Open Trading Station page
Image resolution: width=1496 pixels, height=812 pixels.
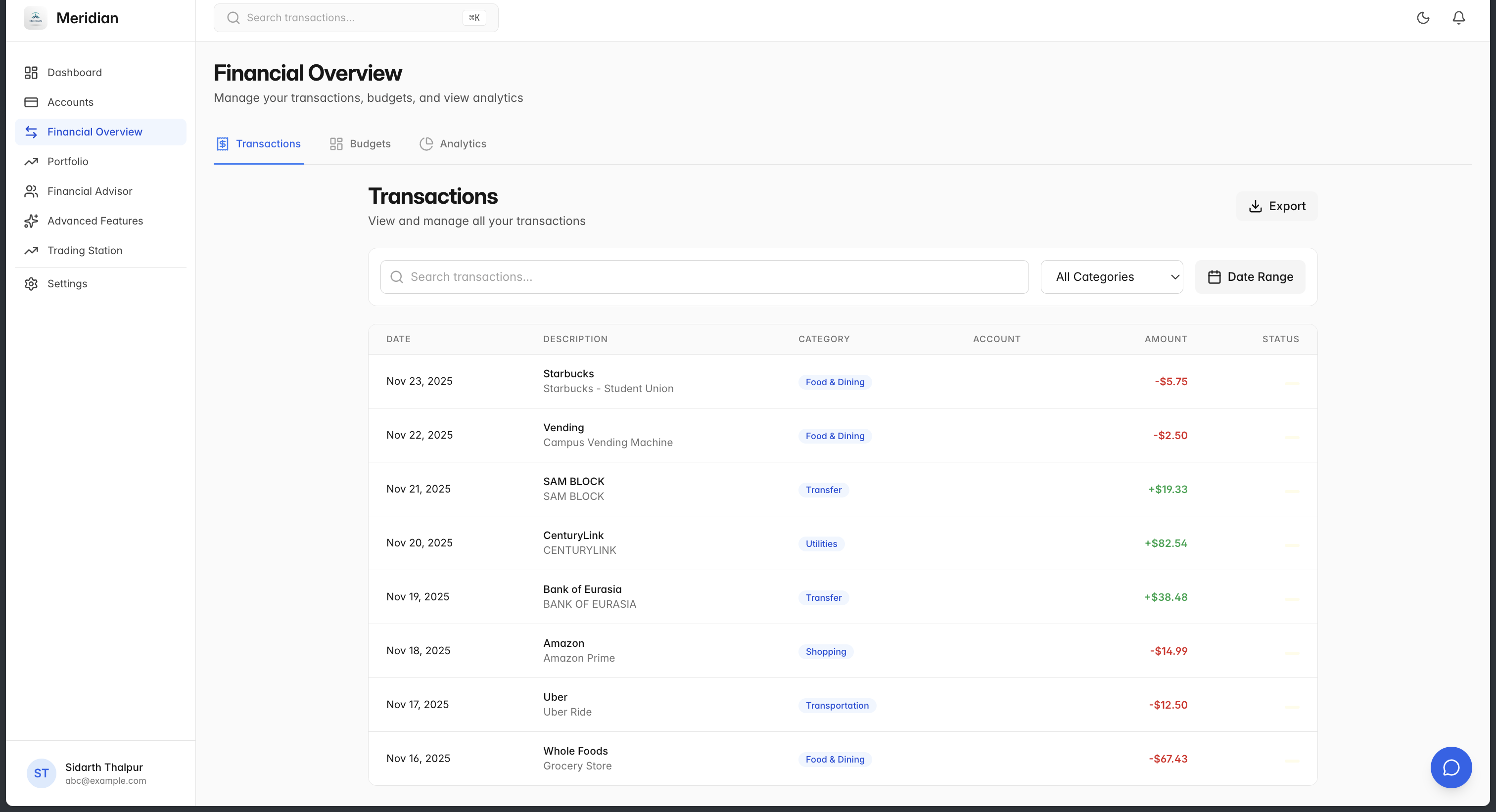click(x=85, y=251)
